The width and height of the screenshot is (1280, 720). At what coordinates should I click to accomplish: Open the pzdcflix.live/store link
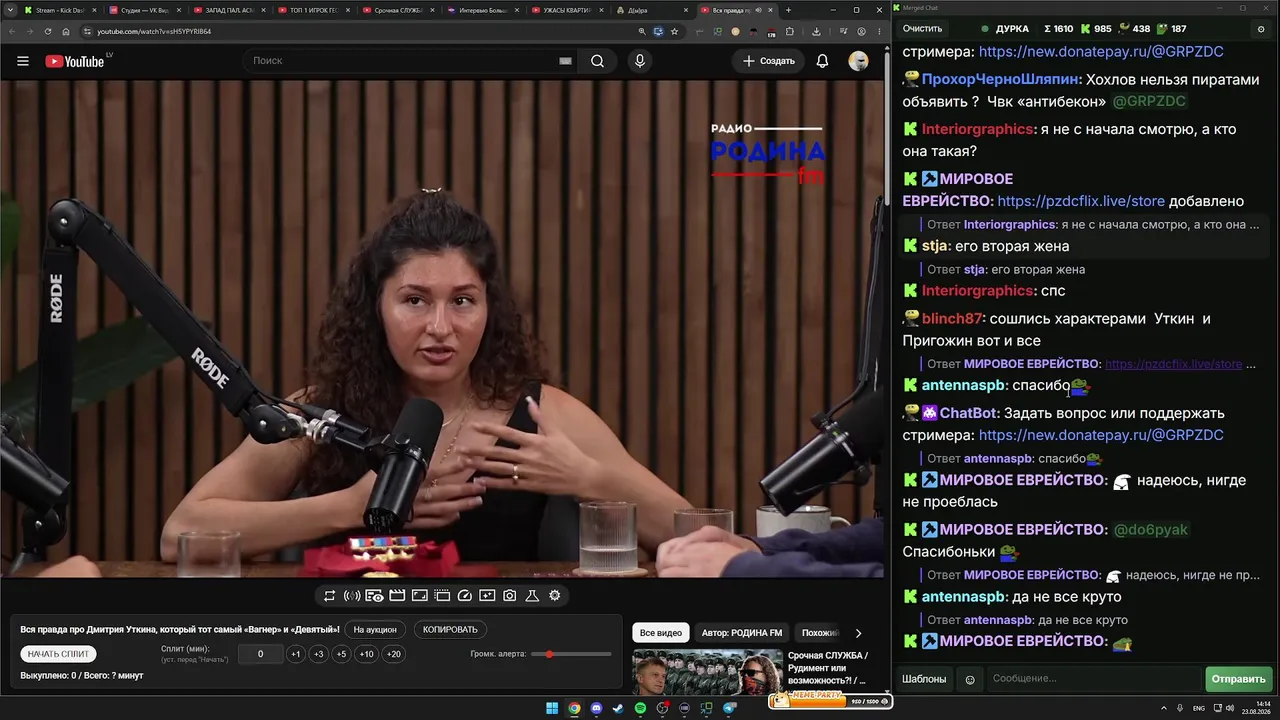click(x=1081, y=201)
